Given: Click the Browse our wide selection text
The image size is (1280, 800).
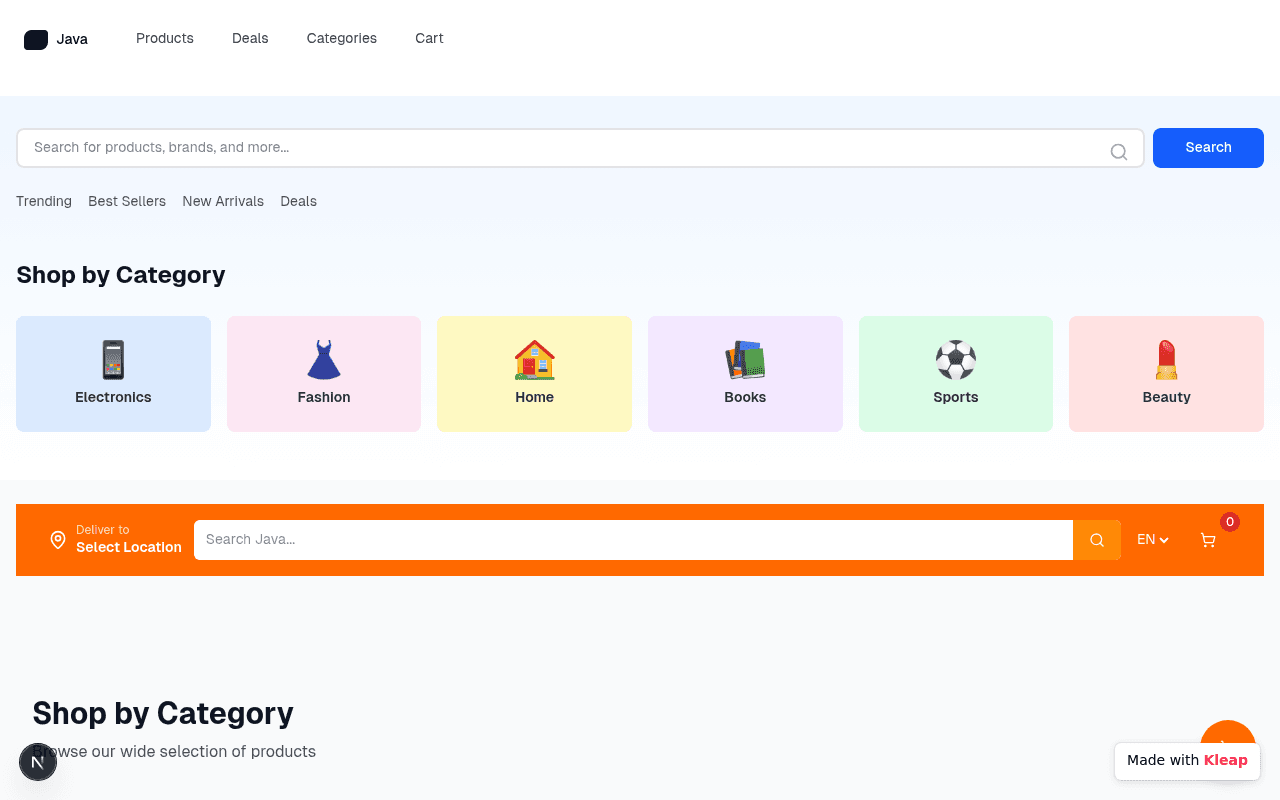Looking at the screenshot, I should pyautogui.click(x=174, y=751).
